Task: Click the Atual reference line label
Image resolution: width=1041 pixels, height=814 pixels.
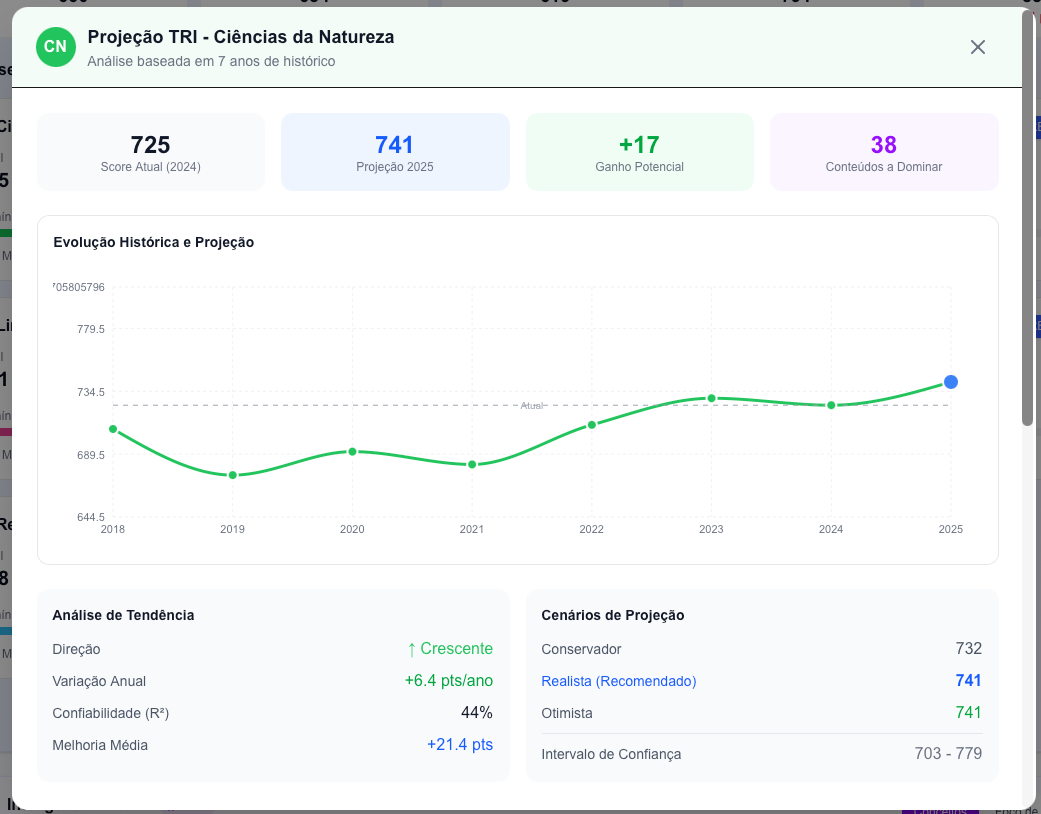Action: 532,405
